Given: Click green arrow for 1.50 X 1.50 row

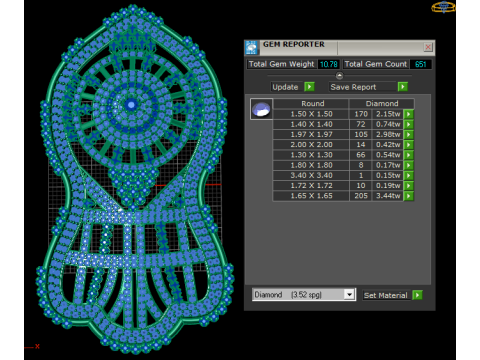Looking at the screenshot, I should tap(408, 114).
